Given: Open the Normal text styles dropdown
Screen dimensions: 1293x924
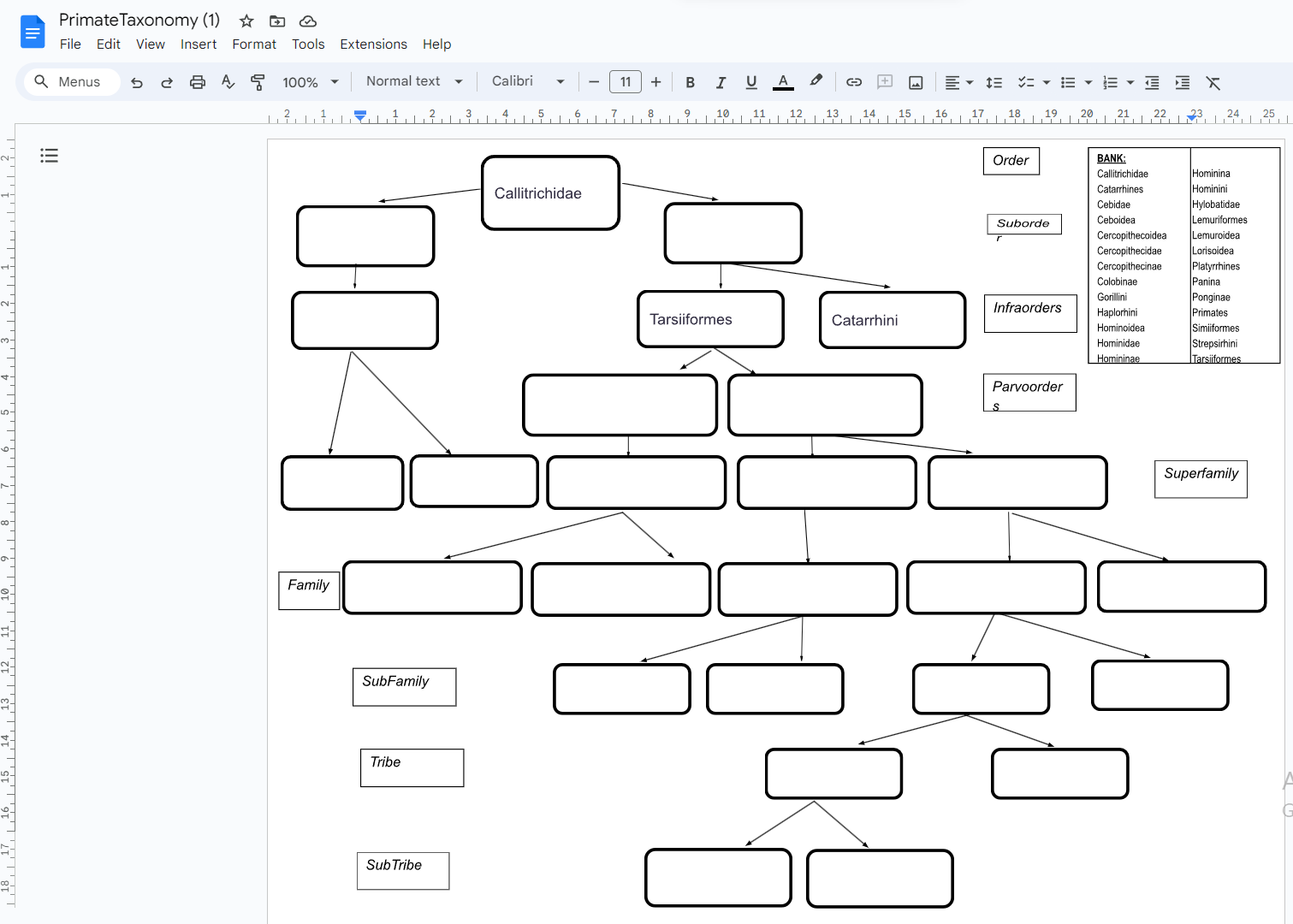Looking at the screenshot, I should pyautogui.click(x=413, y=81).
